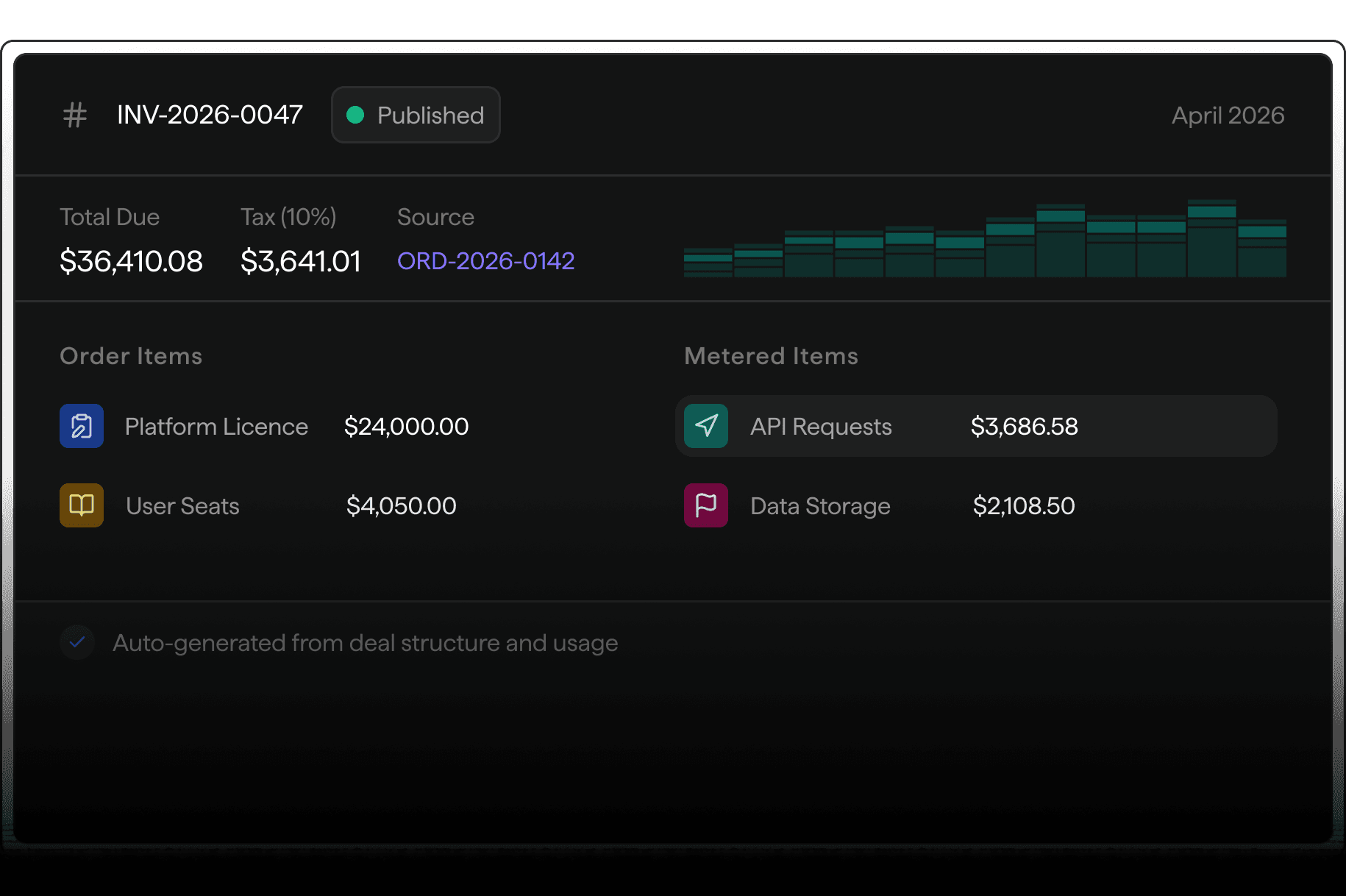Click the checkmark icon next to Auto-generated note

(x=77, y=642)
